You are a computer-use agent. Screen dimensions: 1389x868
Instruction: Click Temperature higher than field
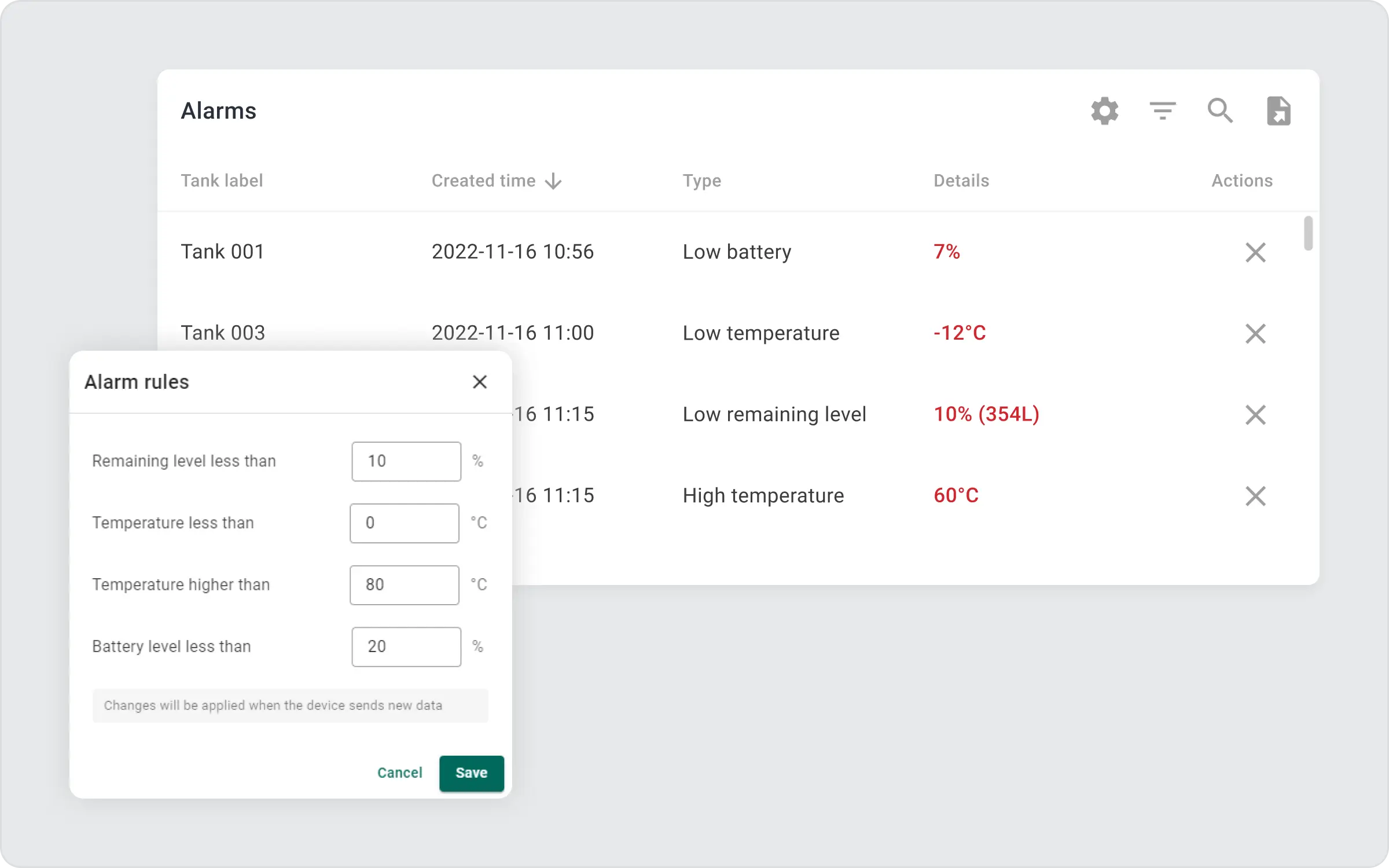tap(405, 585)
